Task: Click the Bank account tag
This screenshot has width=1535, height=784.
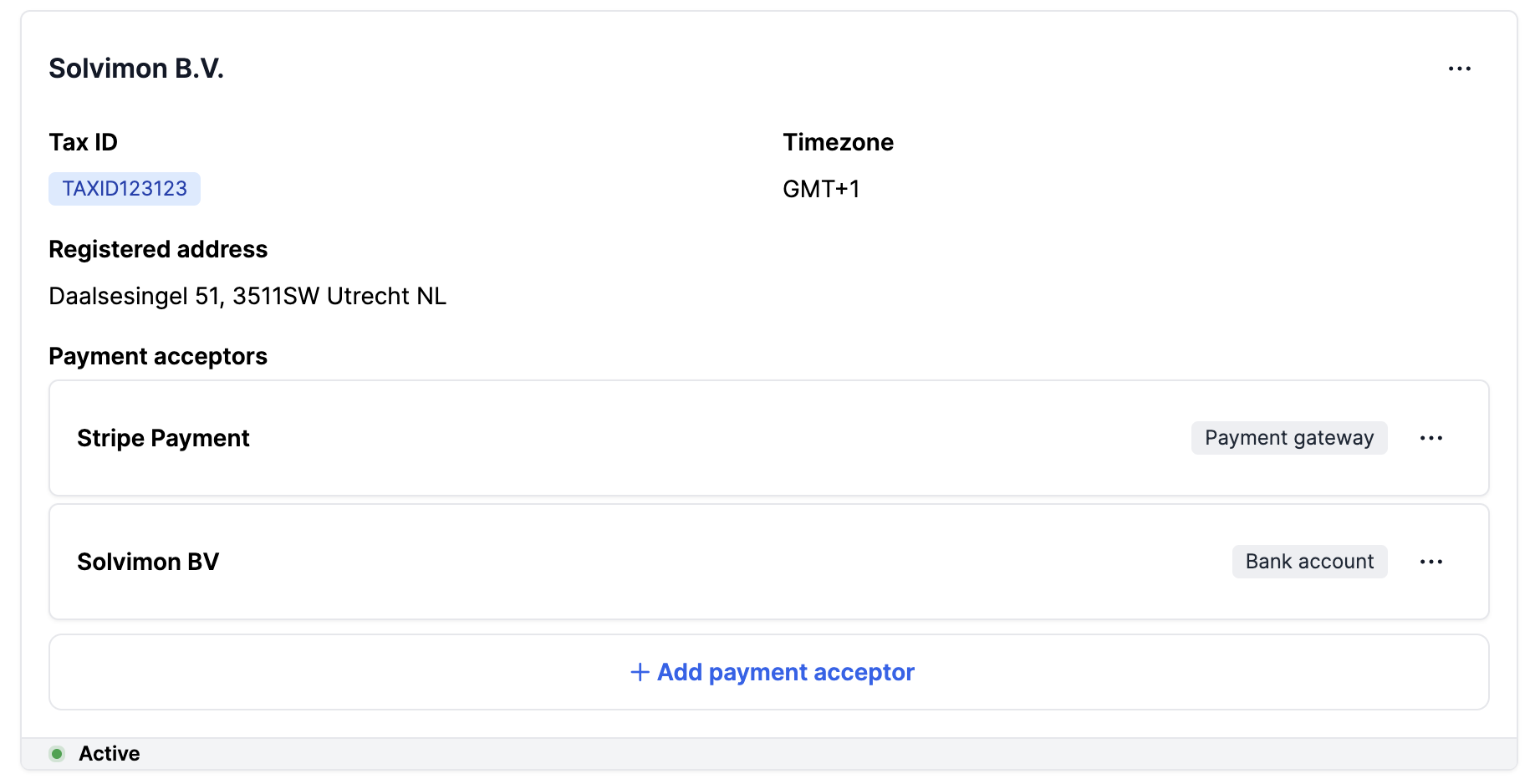Action: pos(1309,562)
